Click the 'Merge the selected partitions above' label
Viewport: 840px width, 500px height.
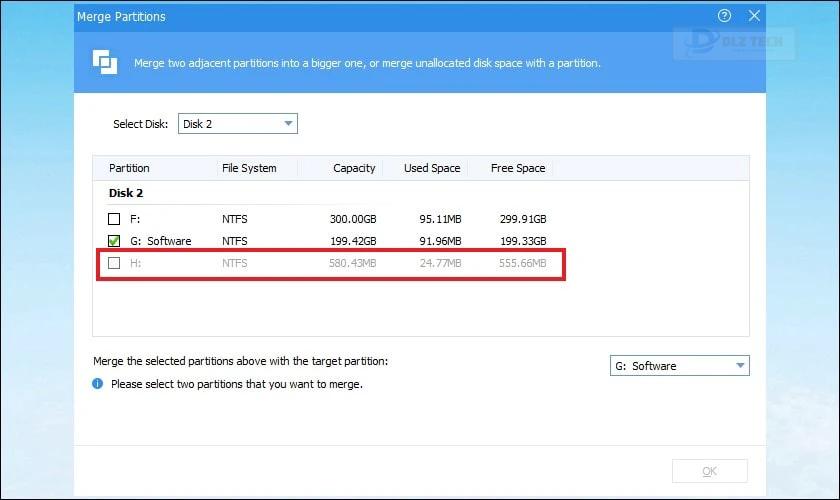[241, 361]
